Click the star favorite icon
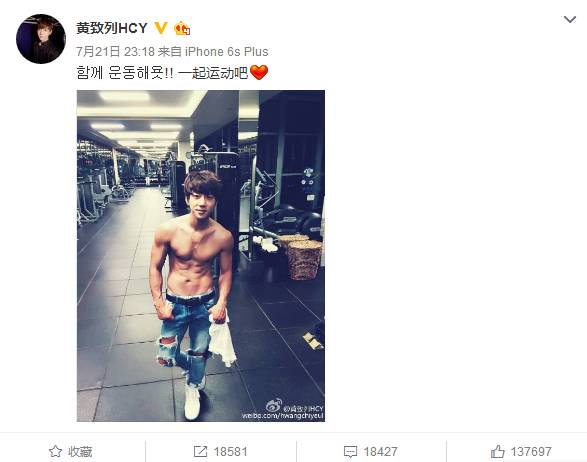Viewport: 587px width, 462px height. [x=55, y=451]
